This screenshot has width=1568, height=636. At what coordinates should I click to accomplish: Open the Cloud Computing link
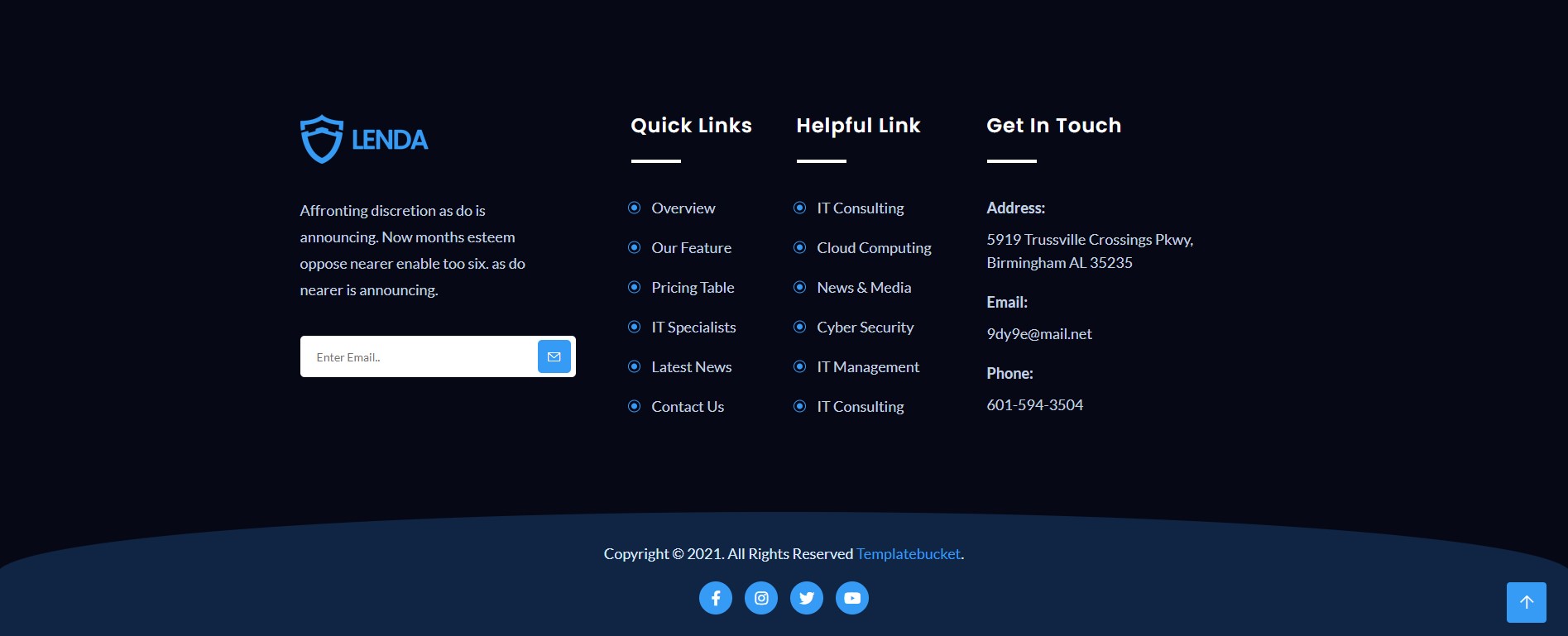874,248
